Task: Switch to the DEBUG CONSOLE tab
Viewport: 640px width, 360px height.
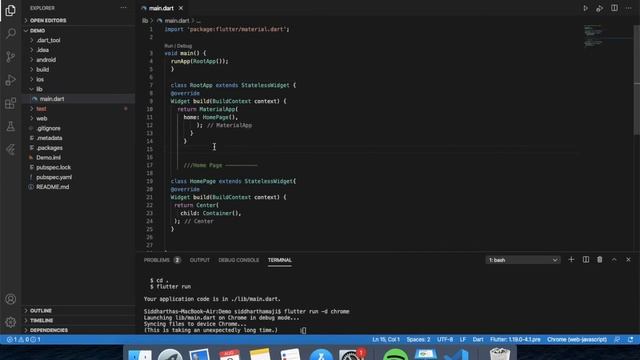Action: [x=238, y=260]
